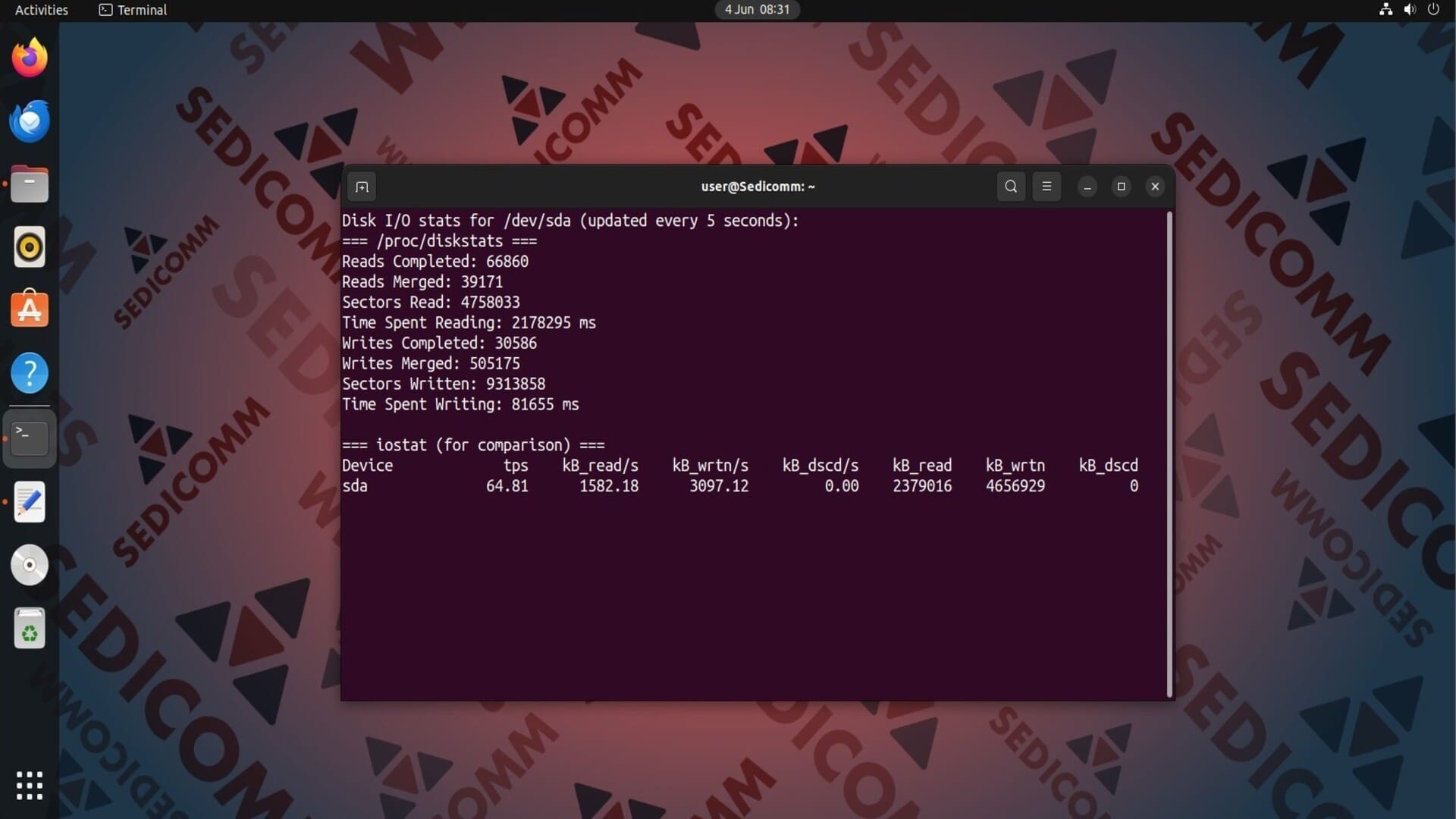
Task: Open the Trash from dock
Action: 30,629
